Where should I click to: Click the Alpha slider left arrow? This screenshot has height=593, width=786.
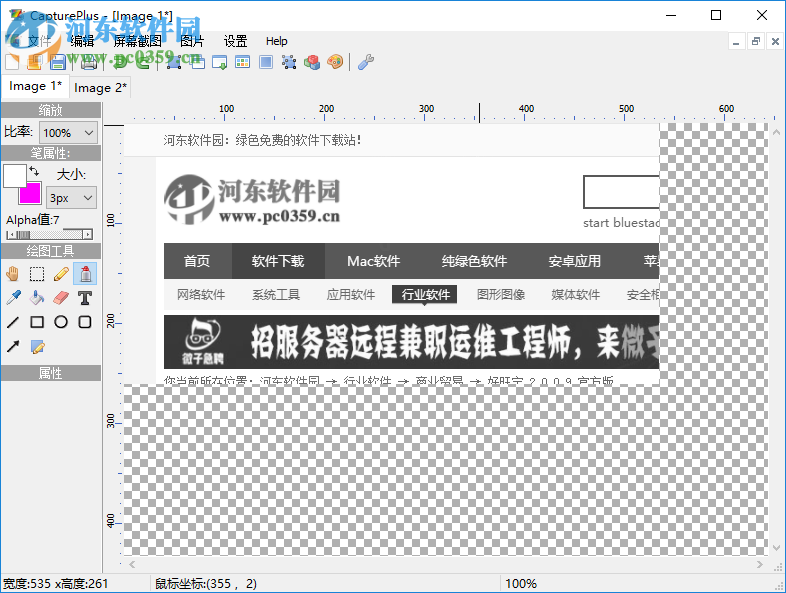pyautogui.click(x=11, y=235)
